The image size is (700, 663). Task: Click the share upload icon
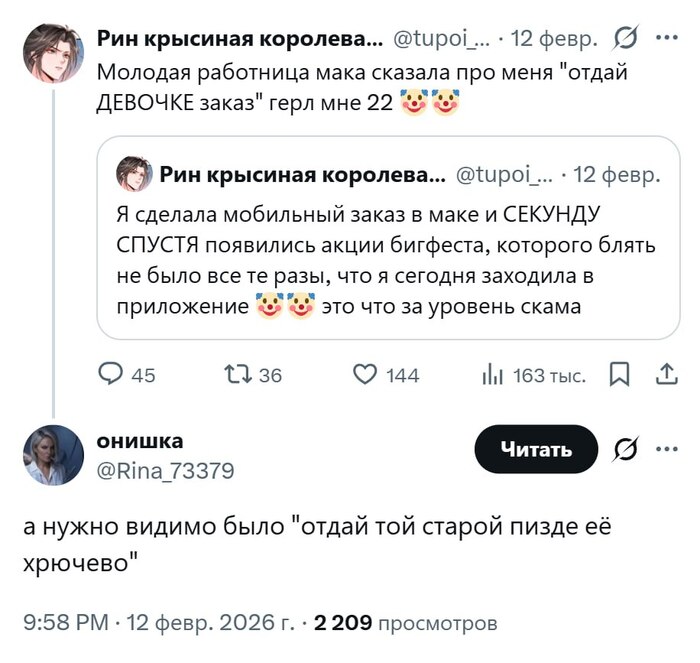pos(665,375)
